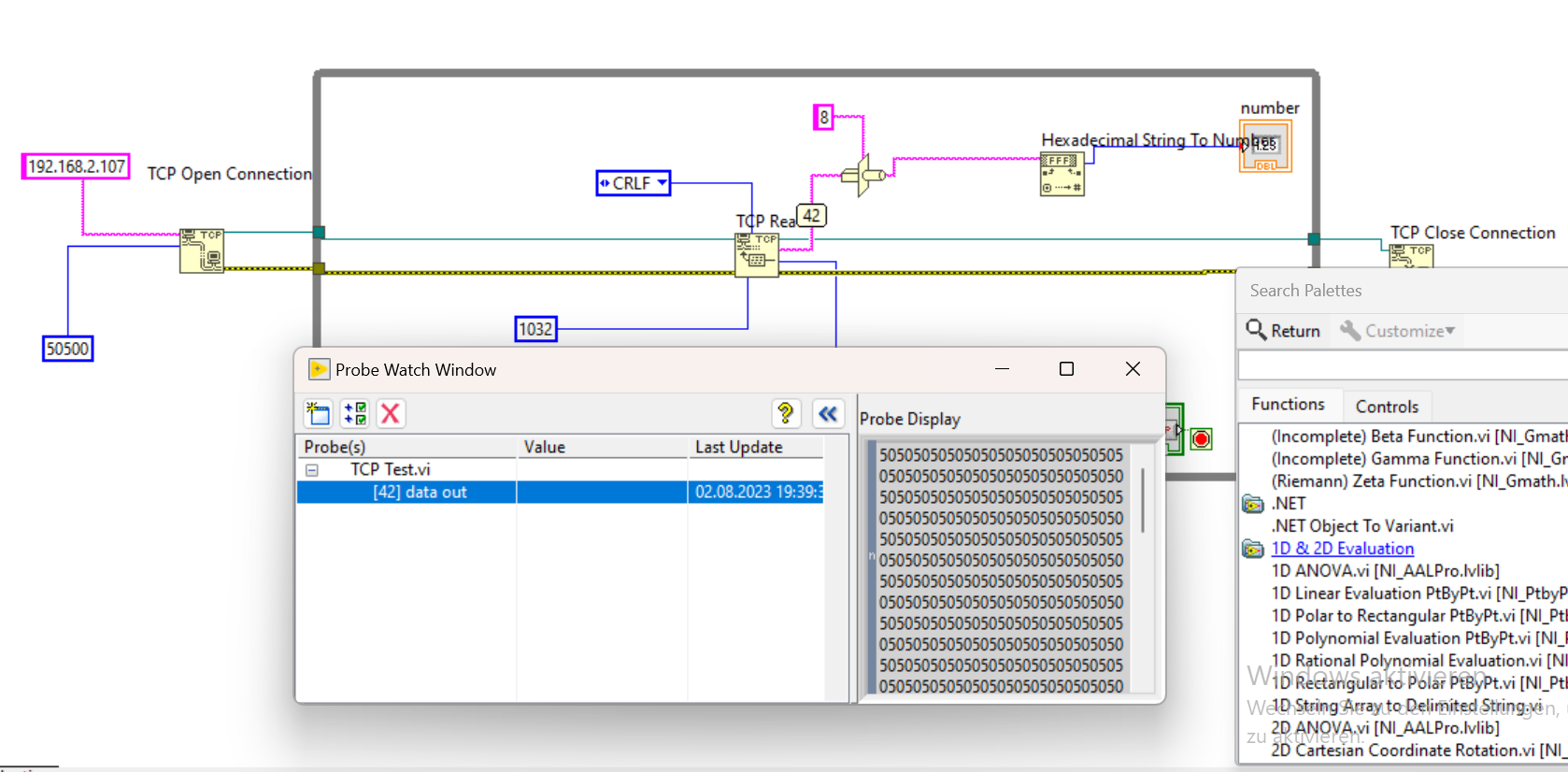Select (Incomplete) Gamma Function.vi result

1418,459
